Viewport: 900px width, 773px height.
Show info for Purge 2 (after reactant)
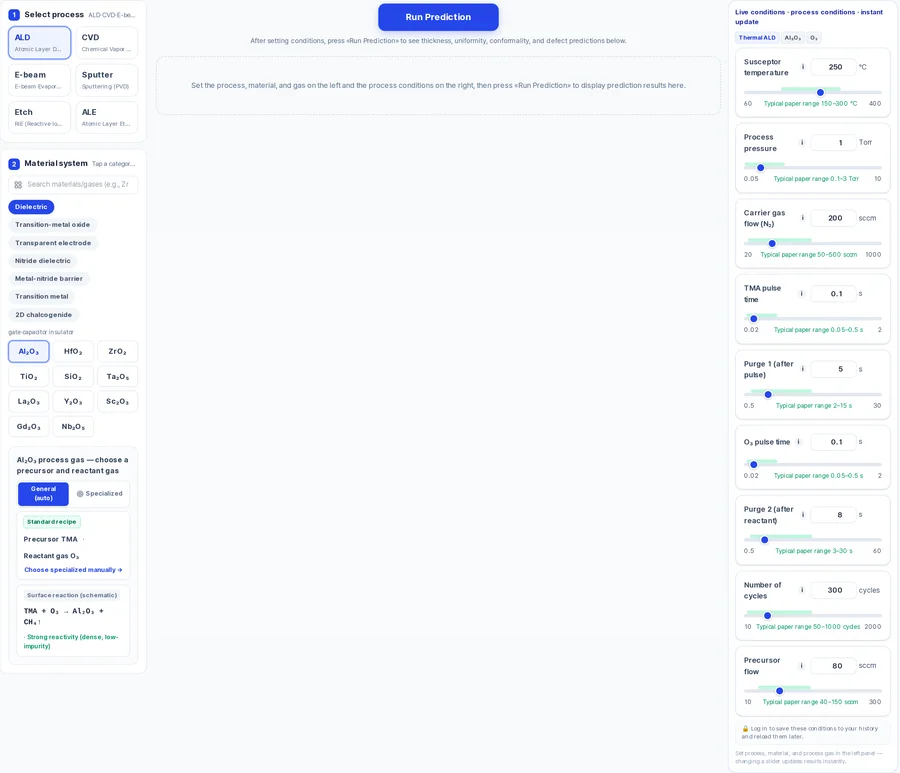click(x=802, y=515)
